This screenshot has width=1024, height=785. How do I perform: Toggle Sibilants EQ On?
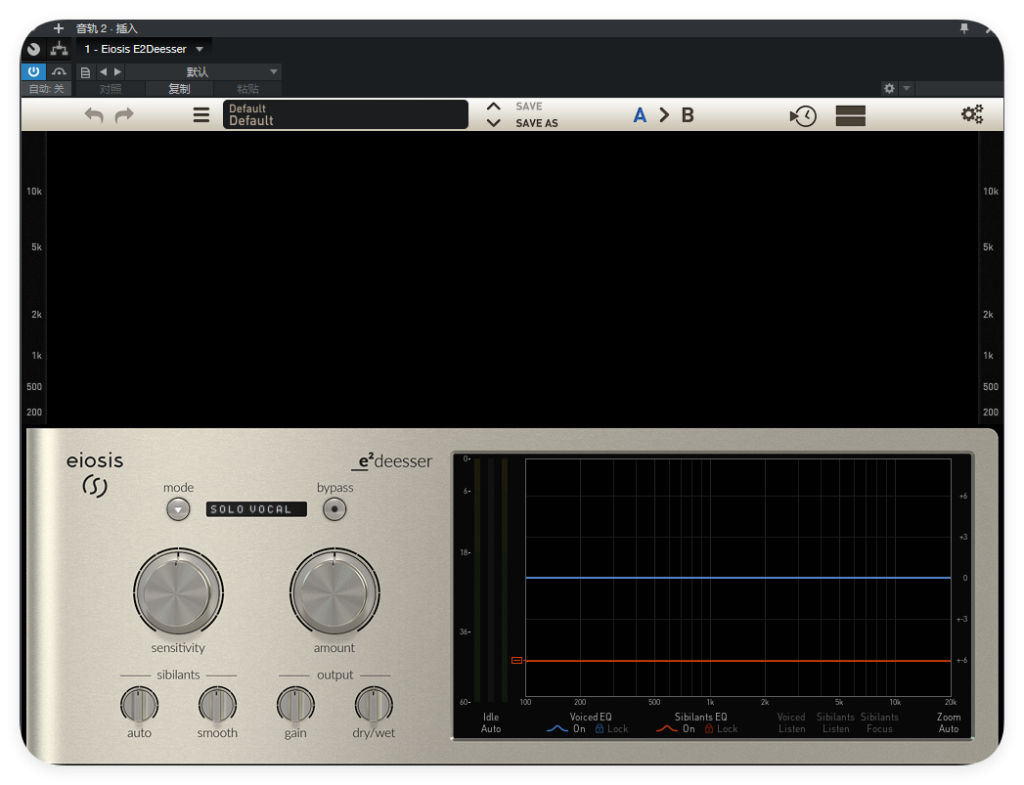coord(689,729)
